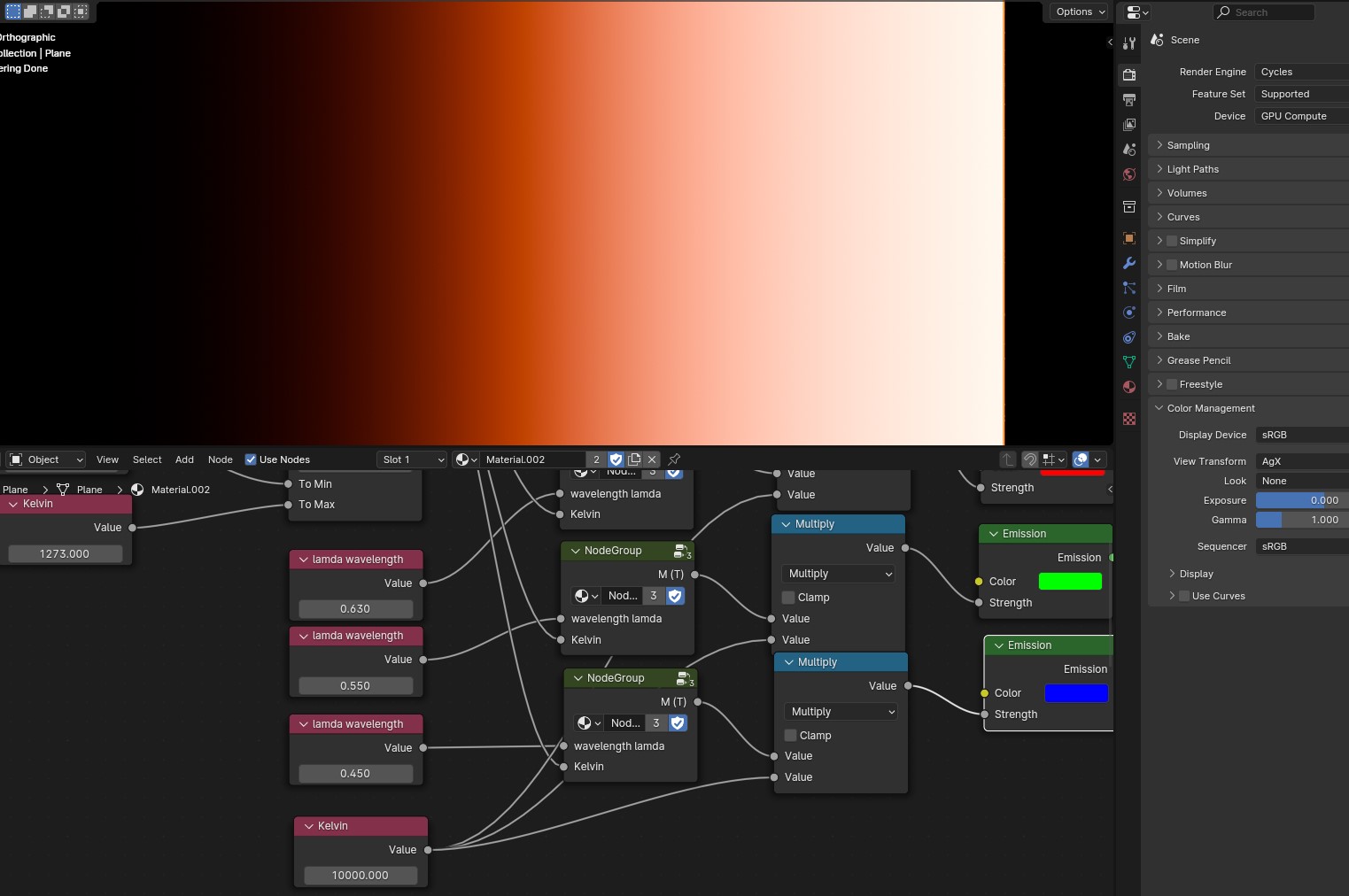The image size is (1349, 896).
Task: Select the box select mode icon in viewport
Action: (13, 12)
